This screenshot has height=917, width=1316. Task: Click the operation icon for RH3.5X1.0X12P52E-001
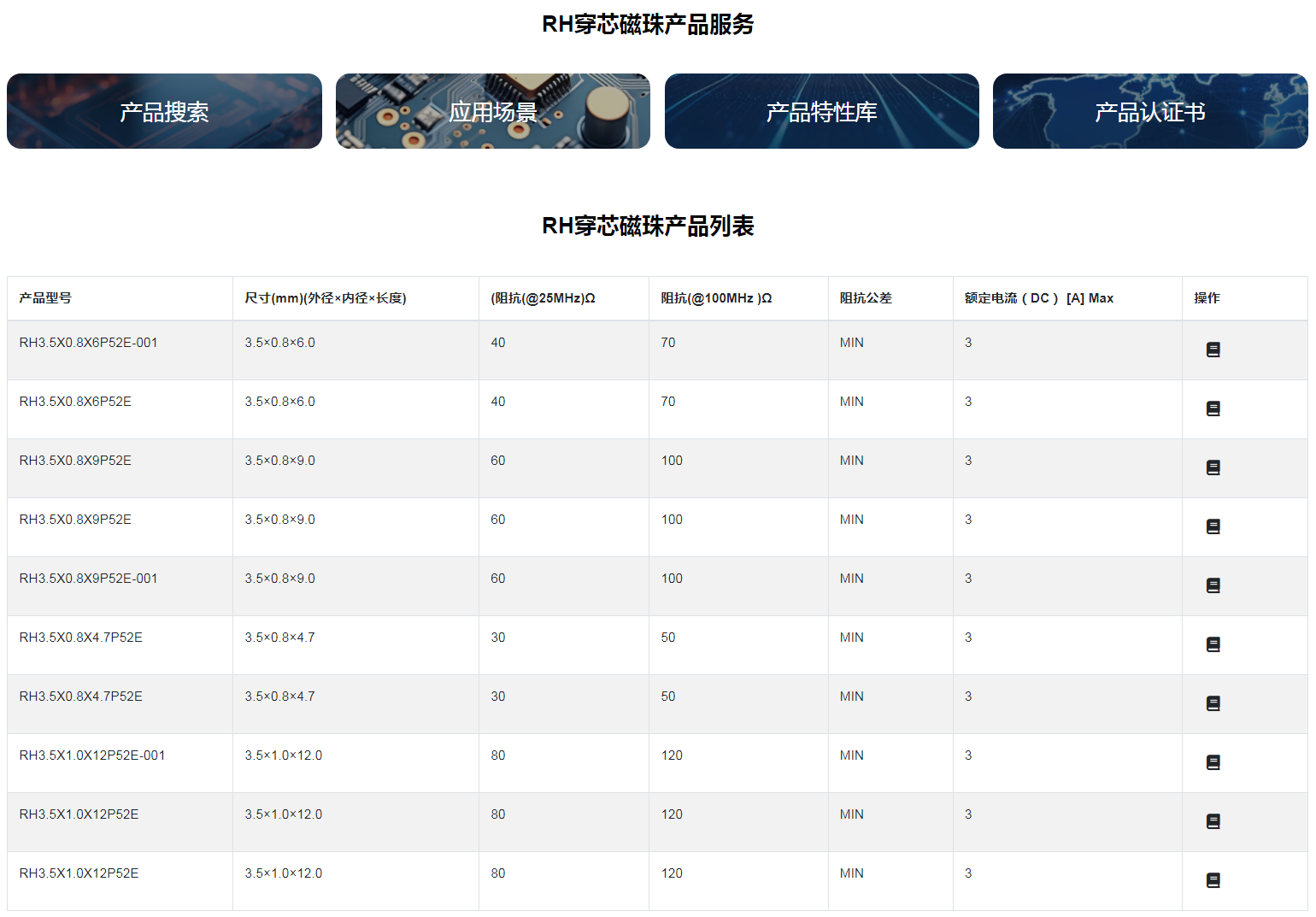(x=1213, y=762)
